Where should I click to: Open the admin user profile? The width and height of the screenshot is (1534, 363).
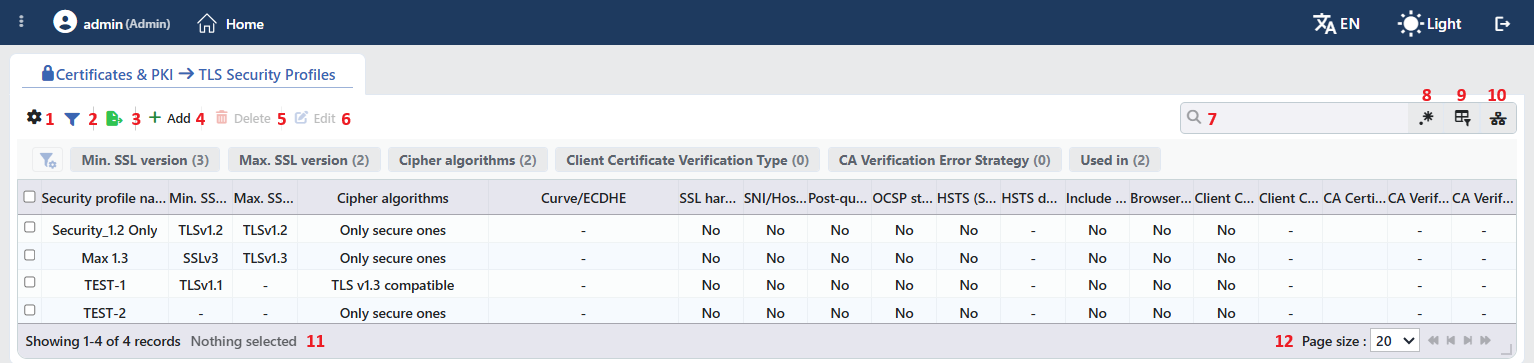click(111, 22)
